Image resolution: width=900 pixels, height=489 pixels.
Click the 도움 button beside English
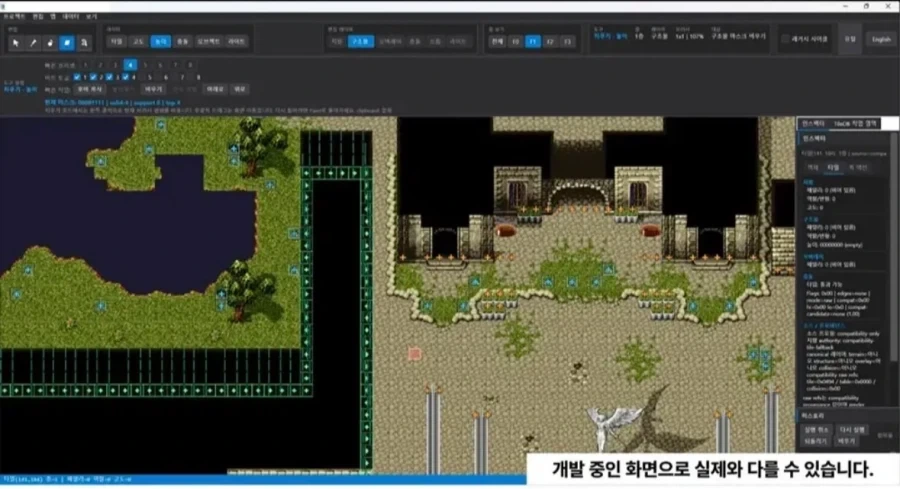[x=850, y=39]
